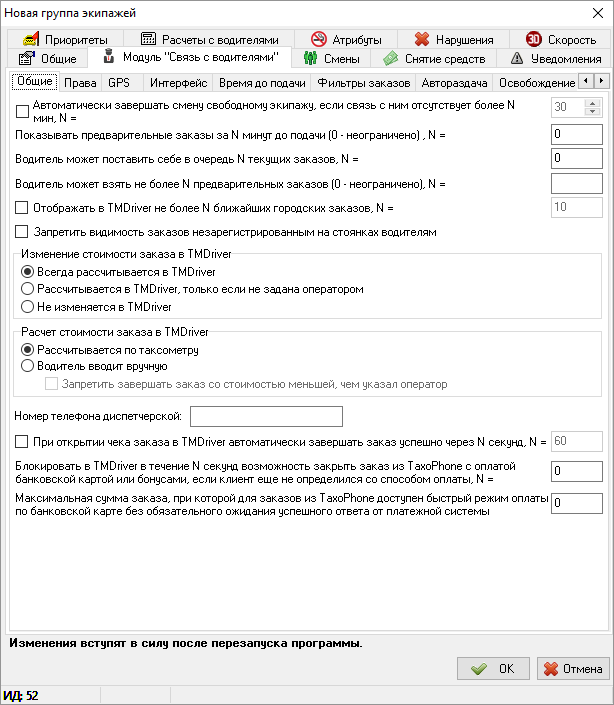Open the top-row Общие tab with notepad icon
The image size is (614, 705).
click(x=47, y=58)
